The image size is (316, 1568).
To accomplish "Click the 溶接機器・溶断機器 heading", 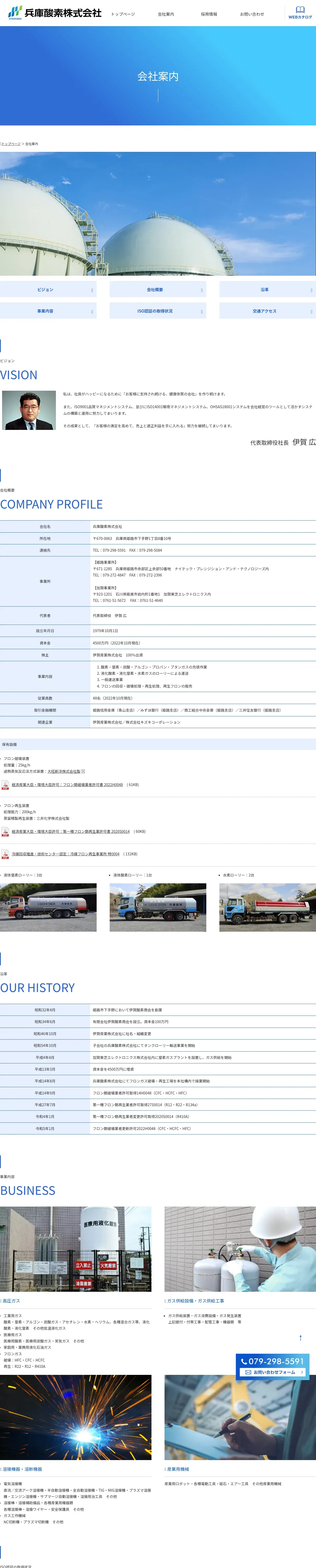I will [22, 1469].
